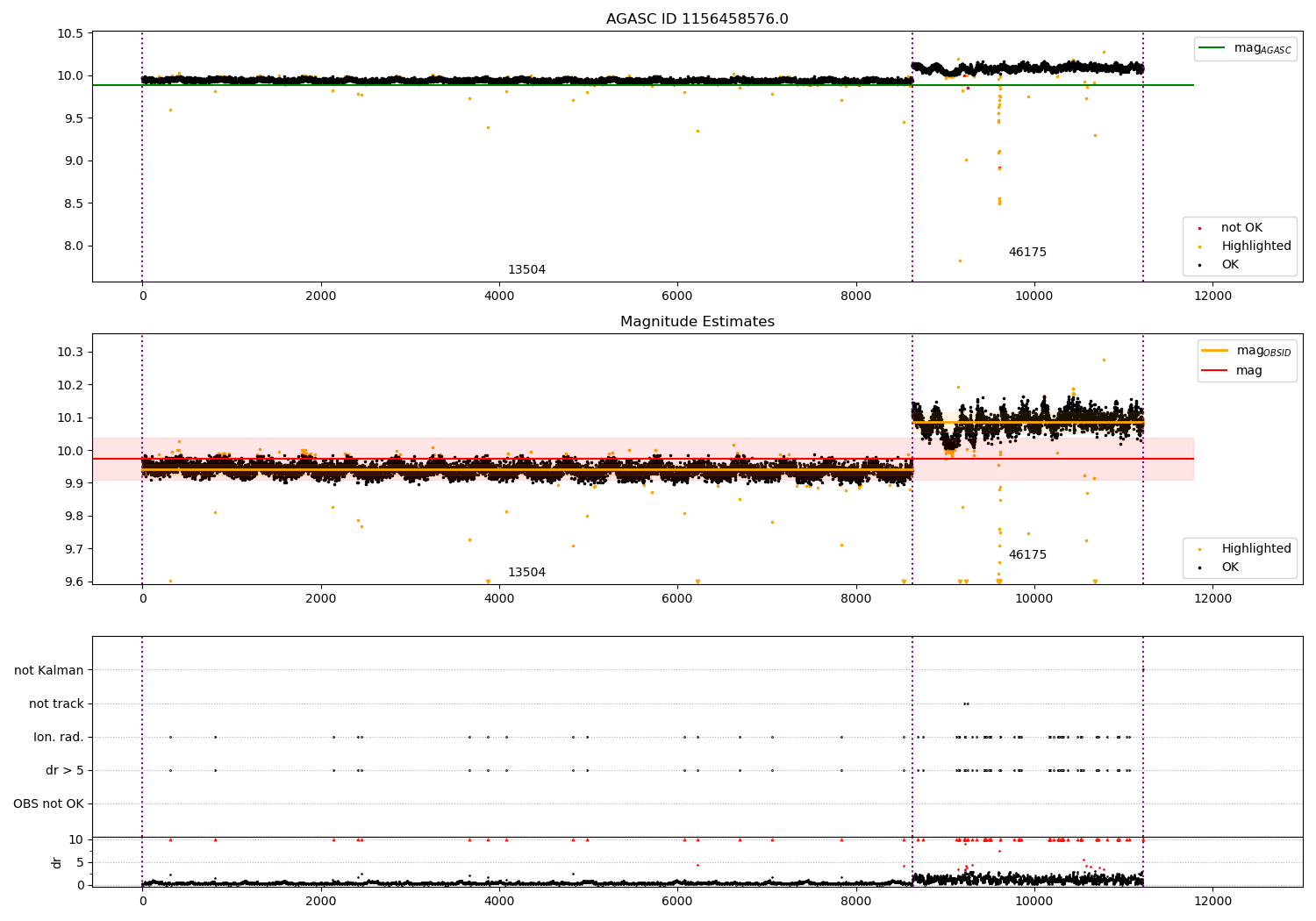This screenshot has height=921, width=1316.
Task: Click the rotated 'dr' axis label
Action: click(x=57, y=862)
